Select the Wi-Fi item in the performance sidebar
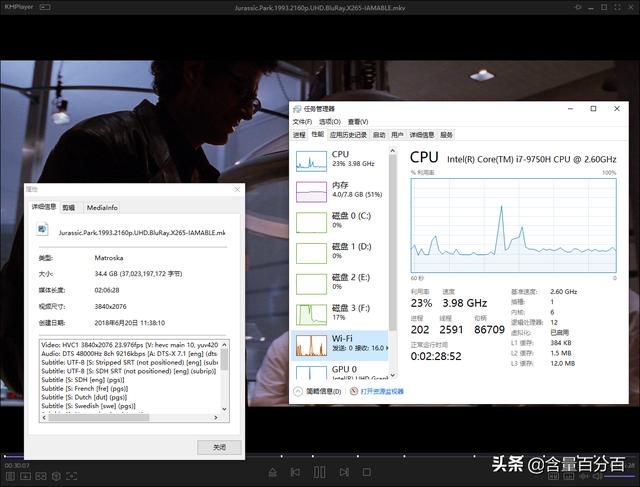640x487 pixels. [340, 345]
